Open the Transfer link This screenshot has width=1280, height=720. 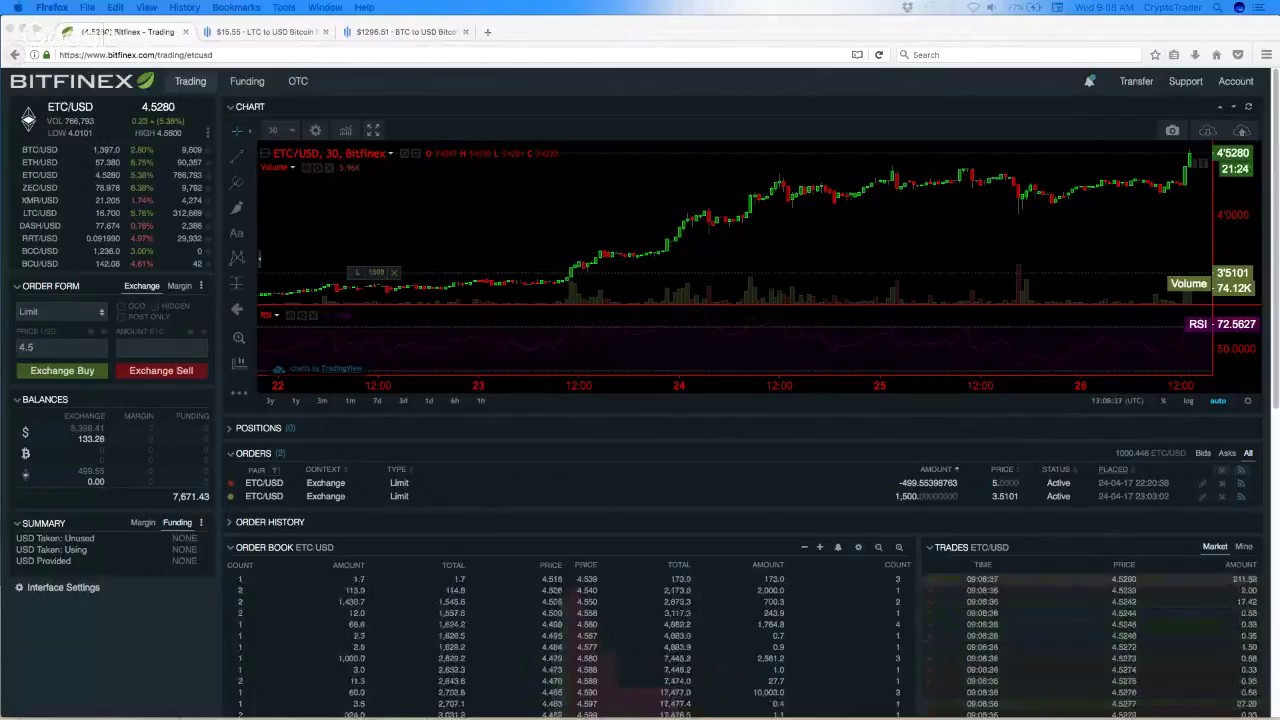point(1136,81)
